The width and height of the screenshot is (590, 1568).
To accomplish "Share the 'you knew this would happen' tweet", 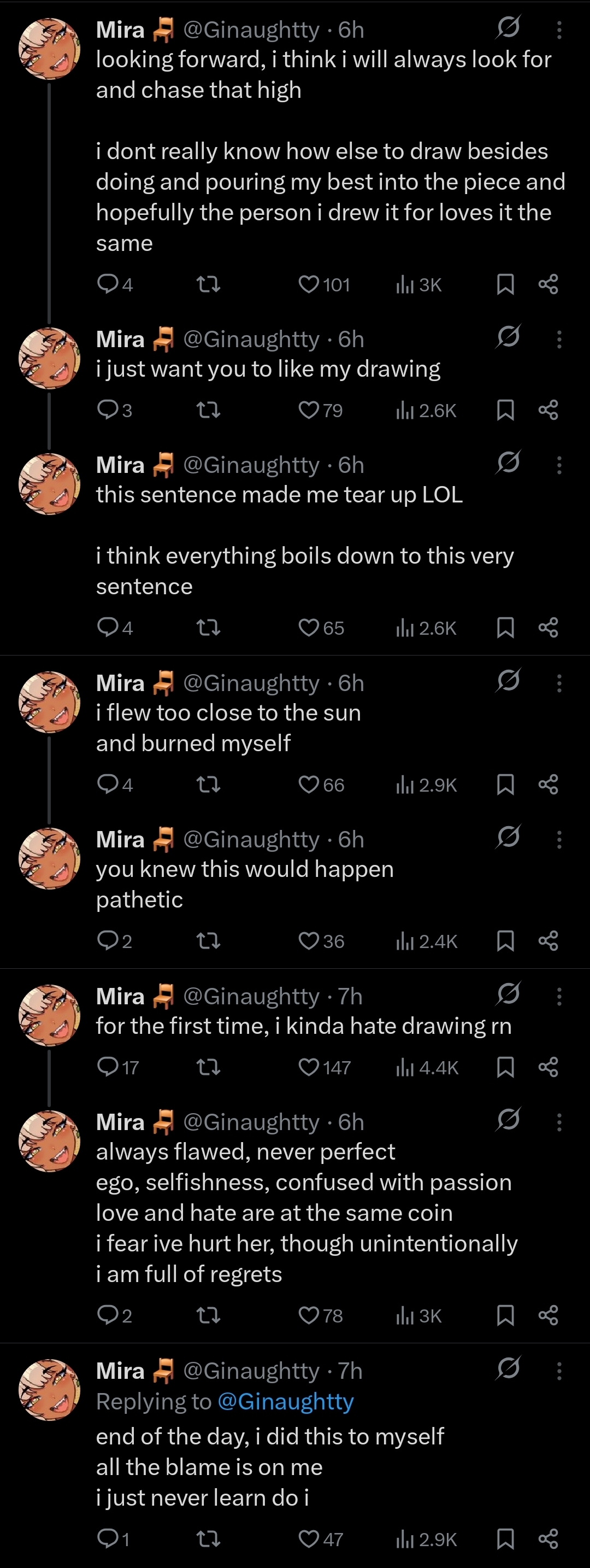I will pyautogui.click(x=548, y=941).
